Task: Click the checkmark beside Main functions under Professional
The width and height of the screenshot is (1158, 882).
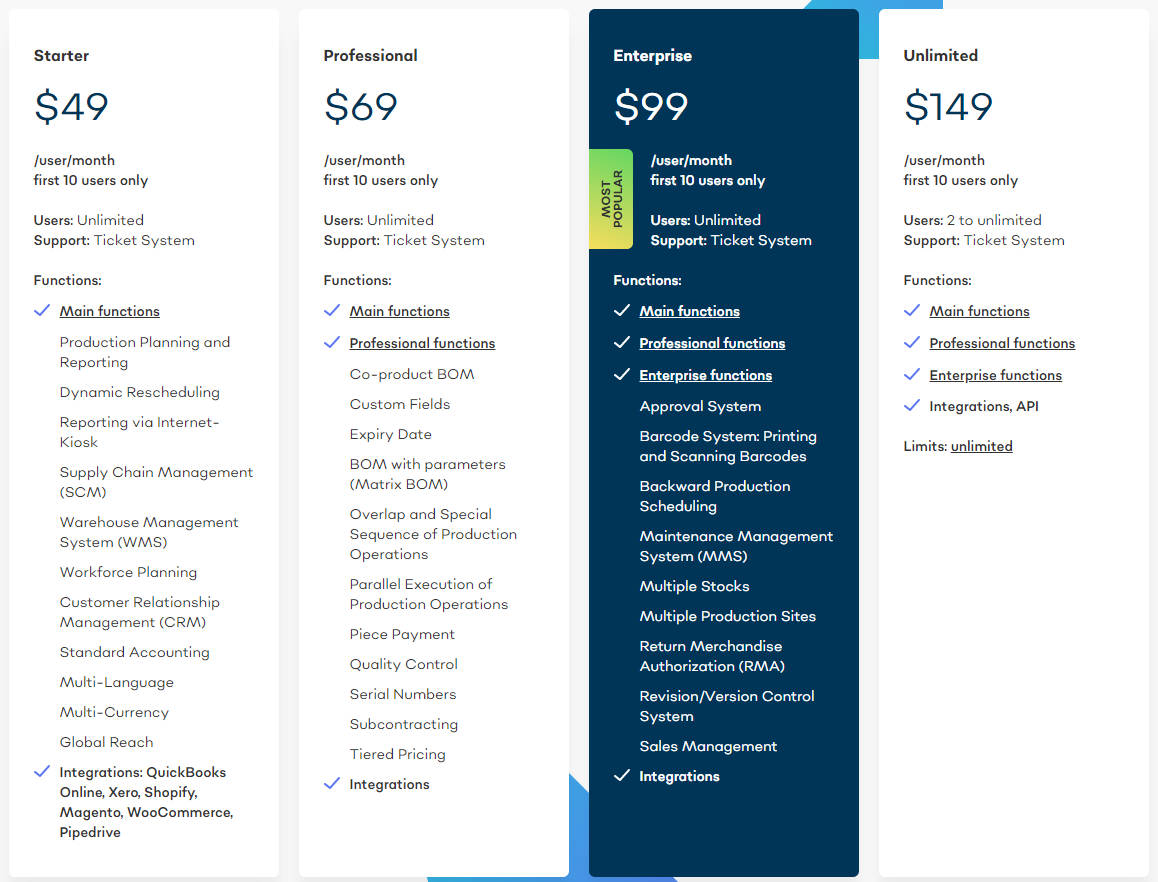Action: [331, 311]
